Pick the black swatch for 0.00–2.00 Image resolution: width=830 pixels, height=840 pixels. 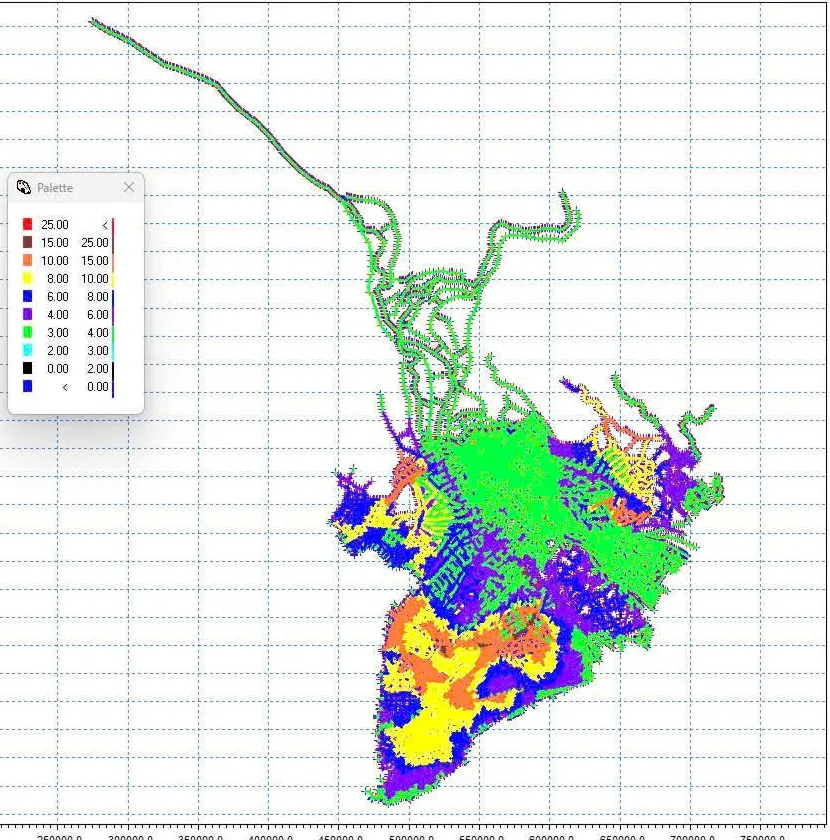coord(27,368)
